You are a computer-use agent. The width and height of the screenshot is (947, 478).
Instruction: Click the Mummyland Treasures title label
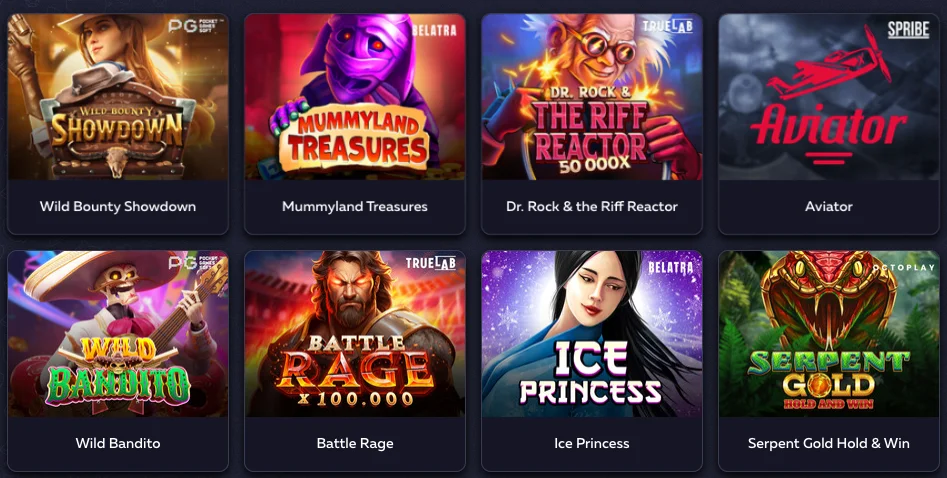pyautogui.click(x=355, y=207)
